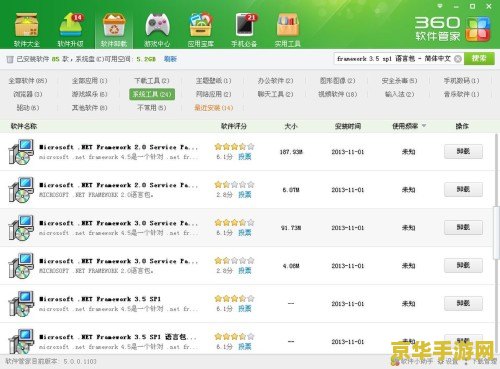The height and width of the screenshot is (369, 500).
Task: Click installer icon of the 91.73M row
Action: pyautogui.click(x=21, y=228)
